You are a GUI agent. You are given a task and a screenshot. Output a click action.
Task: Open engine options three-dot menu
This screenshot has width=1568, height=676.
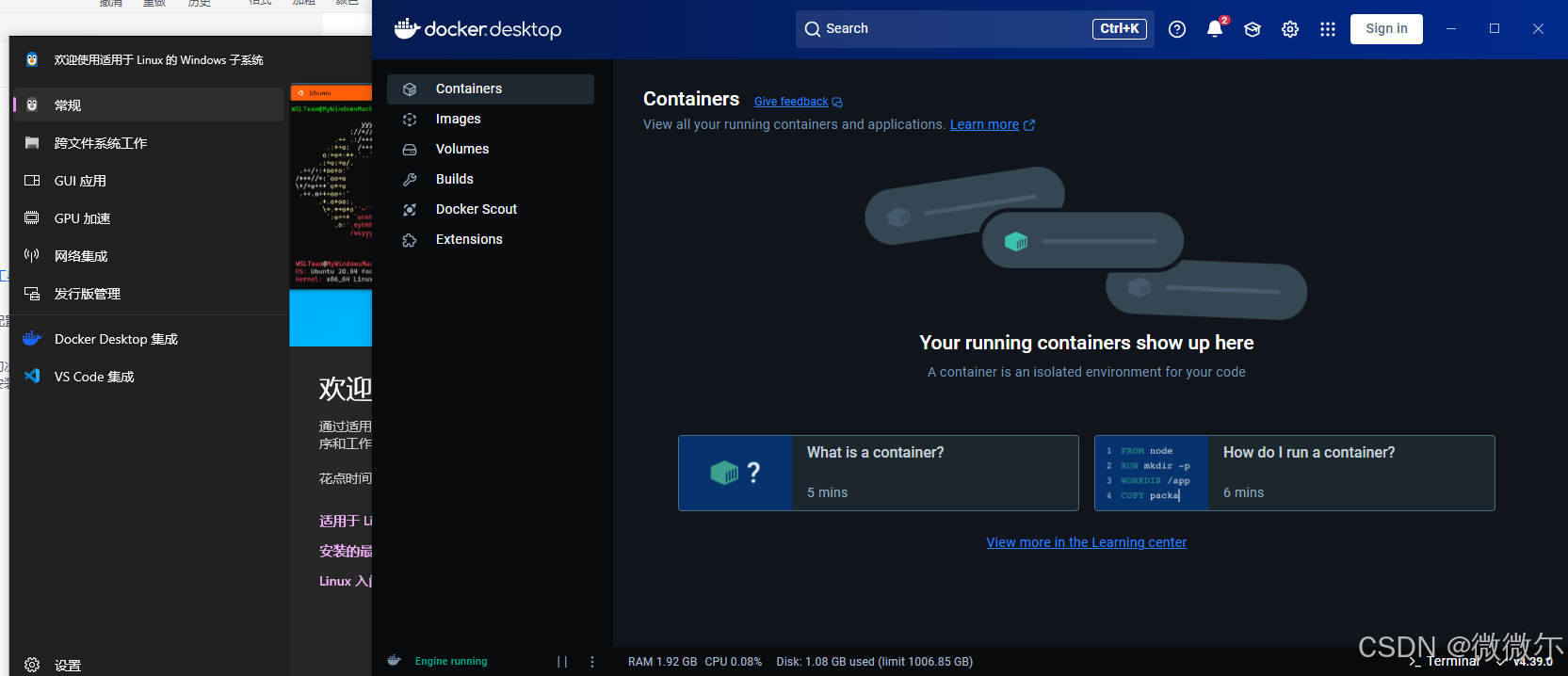pos(592,662)
